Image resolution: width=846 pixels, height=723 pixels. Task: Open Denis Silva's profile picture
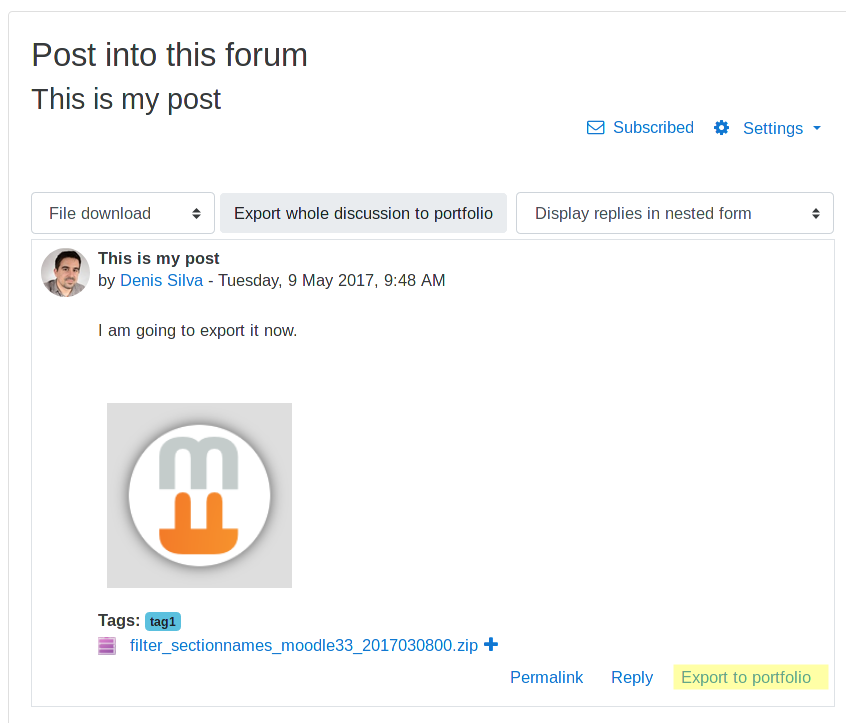click(65, 272)
